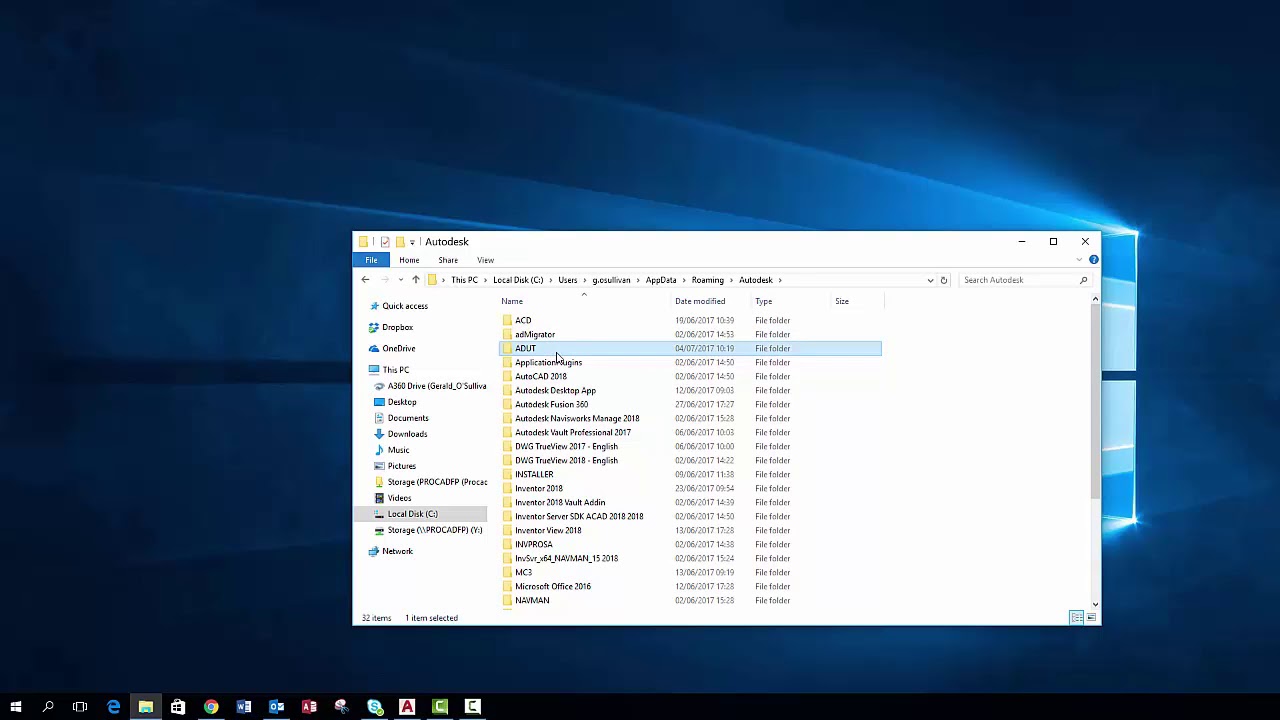Click the New Folder quick access toolbar icon

click(399, 242)
